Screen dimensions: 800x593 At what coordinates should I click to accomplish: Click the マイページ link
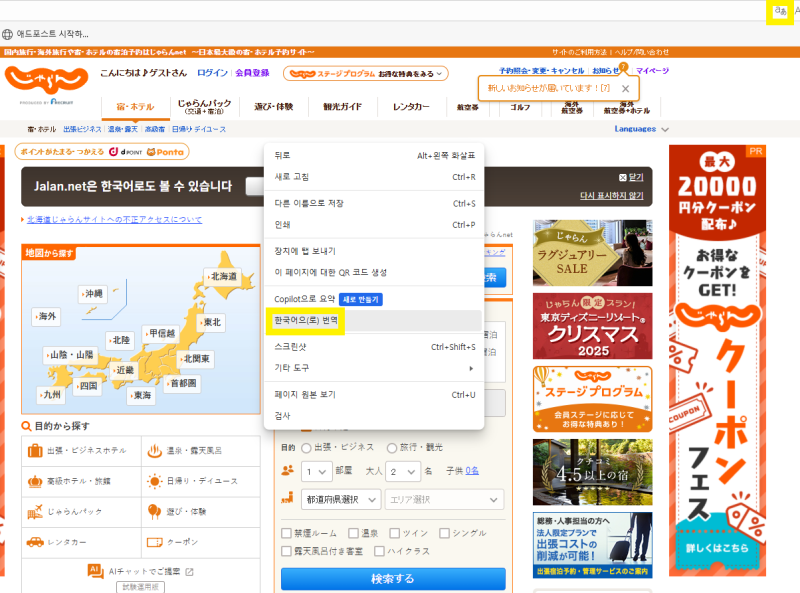coord(652,70)
